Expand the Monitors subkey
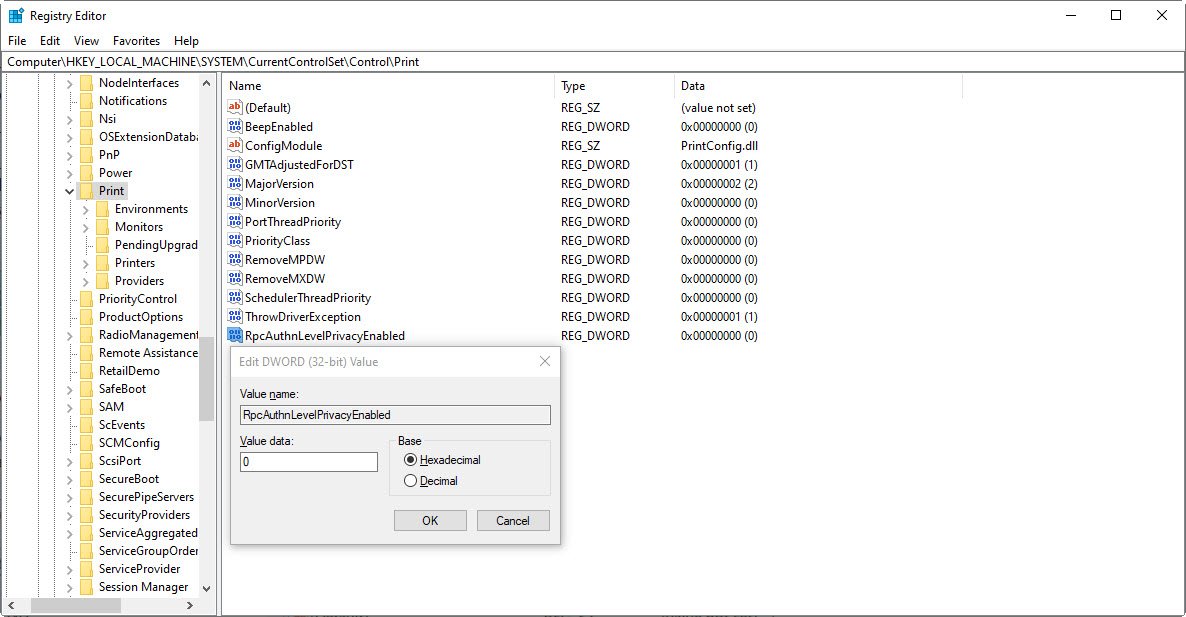The width and height of the screenshot is (1186, 617). point(85,228)
